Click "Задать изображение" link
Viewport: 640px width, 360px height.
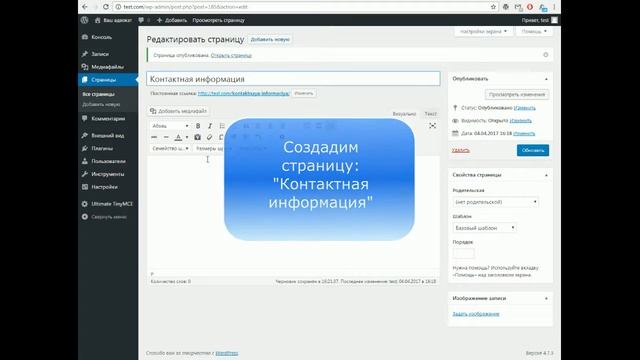pos(476,314)
